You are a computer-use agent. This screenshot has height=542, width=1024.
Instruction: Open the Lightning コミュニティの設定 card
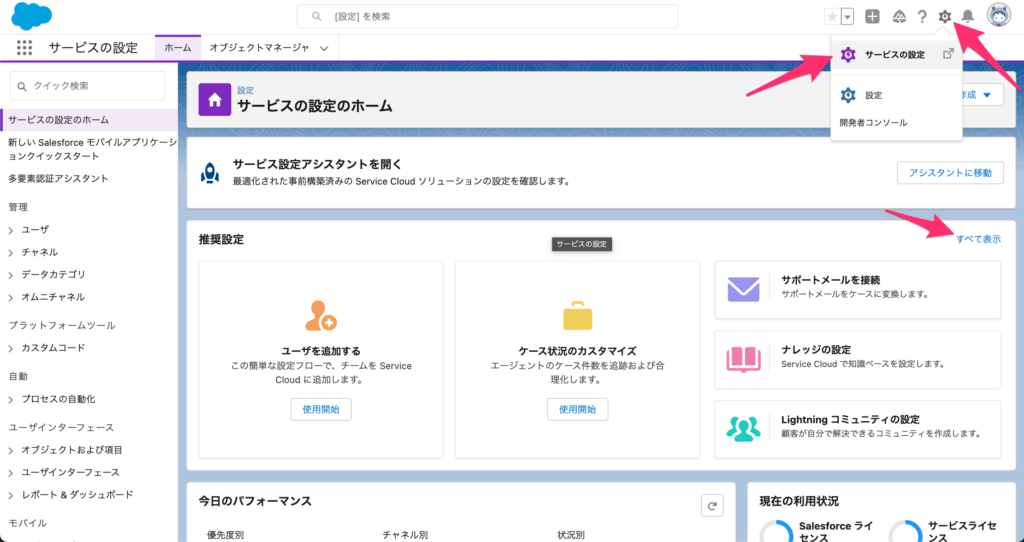857,430
